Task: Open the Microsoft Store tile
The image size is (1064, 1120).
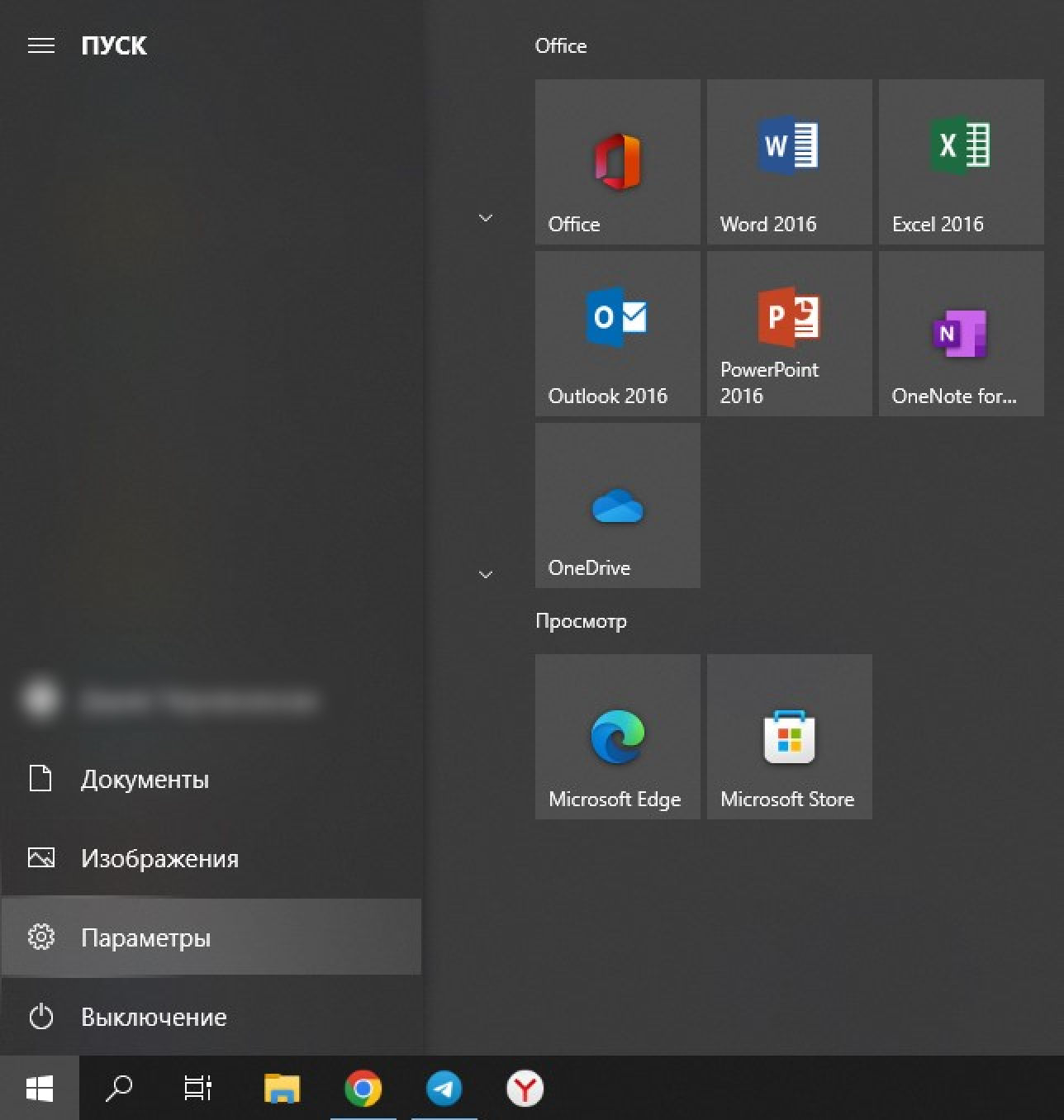Action: (x=789, y=737)
